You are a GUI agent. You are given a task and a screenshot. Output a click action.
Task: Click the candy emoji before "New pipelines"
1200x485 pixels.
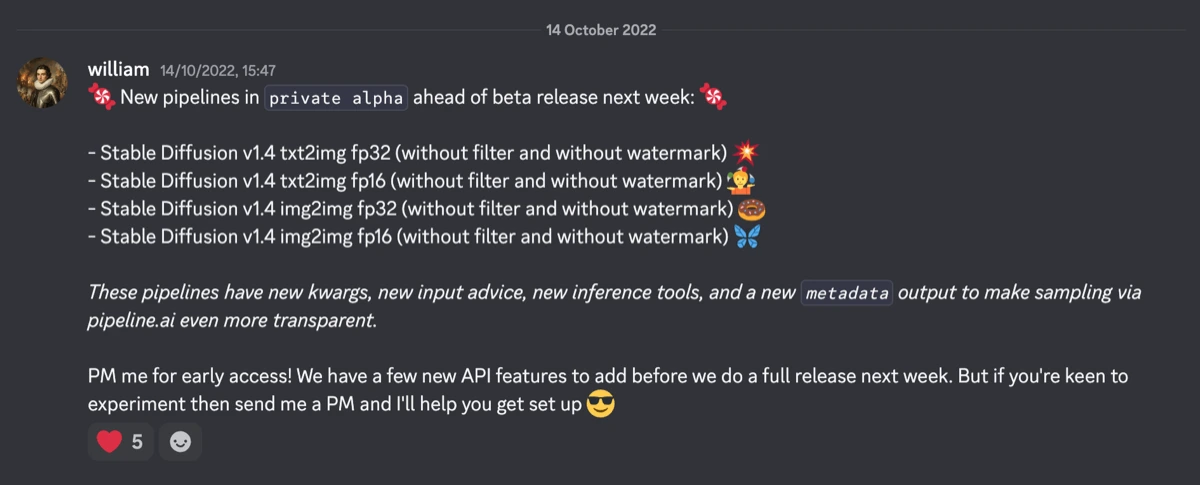101,97
